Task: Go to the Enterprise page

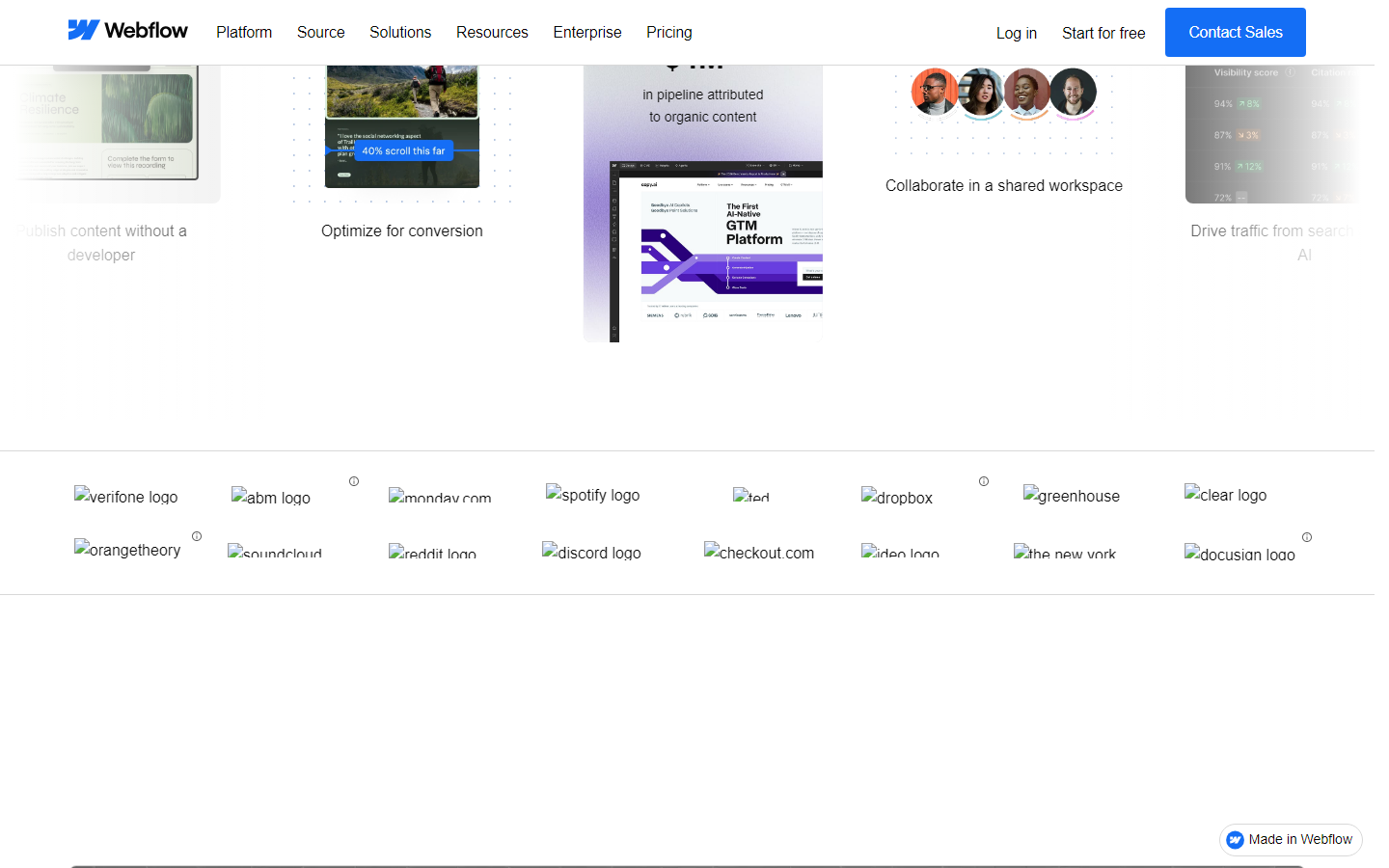Action: point(587,32)
